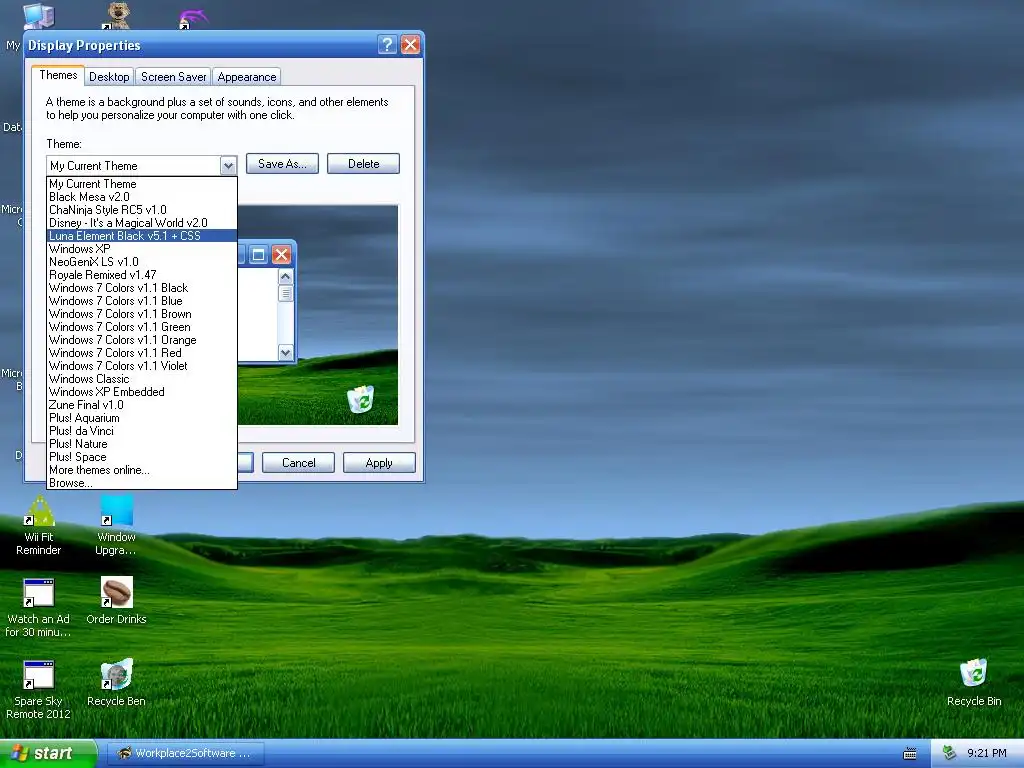The width and height of the screenshot is (1024, 768).
Task: Pick Windows 7 Colors v1.1 Orange
Action: pyautogui.click(x=142, y=340)
